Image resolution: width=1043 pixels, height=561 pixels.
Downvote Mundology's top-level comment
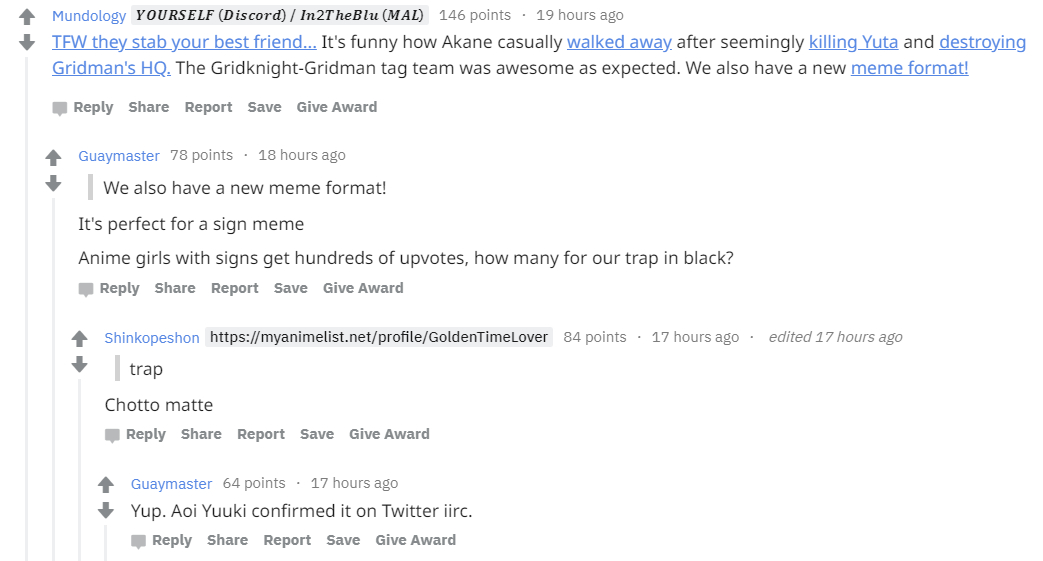[27, 42]
